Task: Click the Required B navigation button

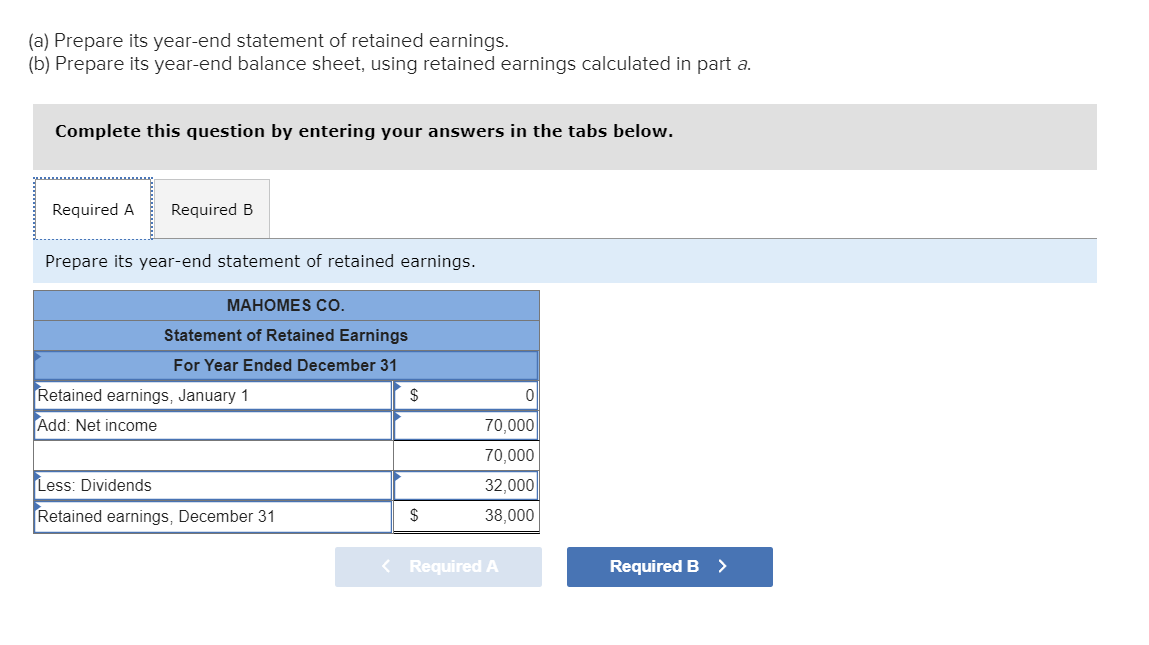Action: coord(669,566)
